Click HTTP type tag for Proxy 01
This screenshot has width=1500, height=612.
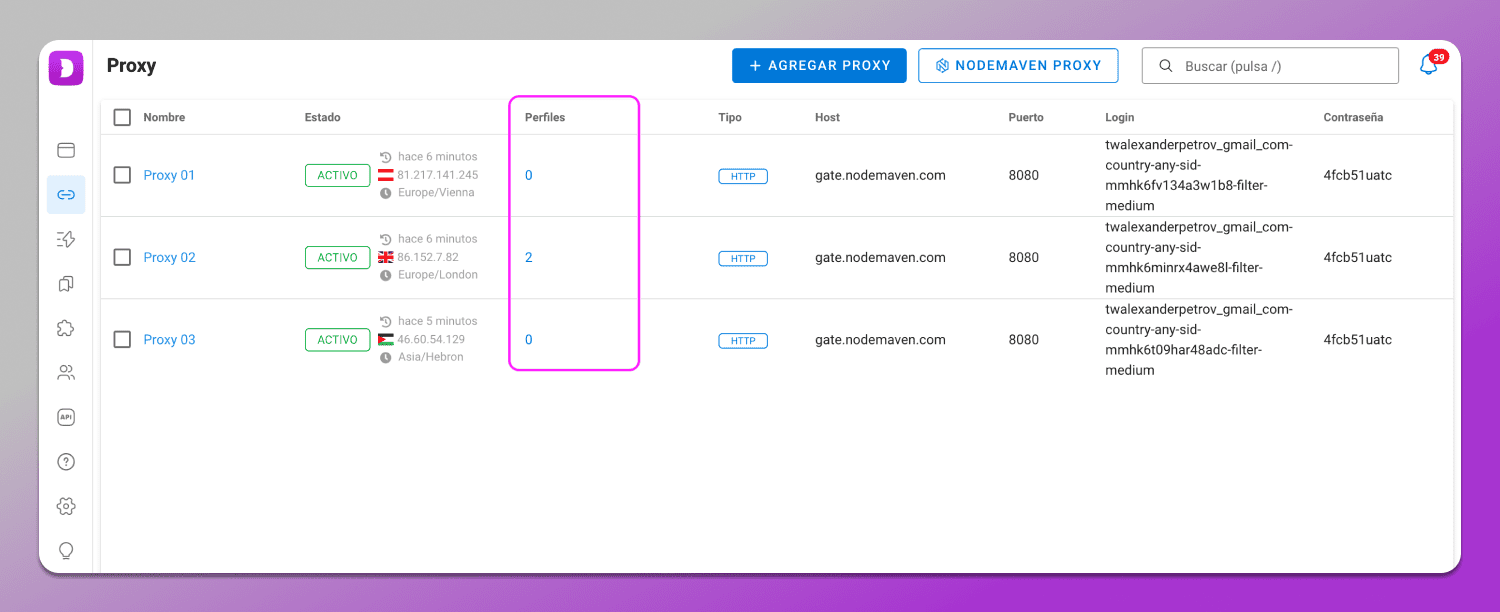tap(743, 176)
